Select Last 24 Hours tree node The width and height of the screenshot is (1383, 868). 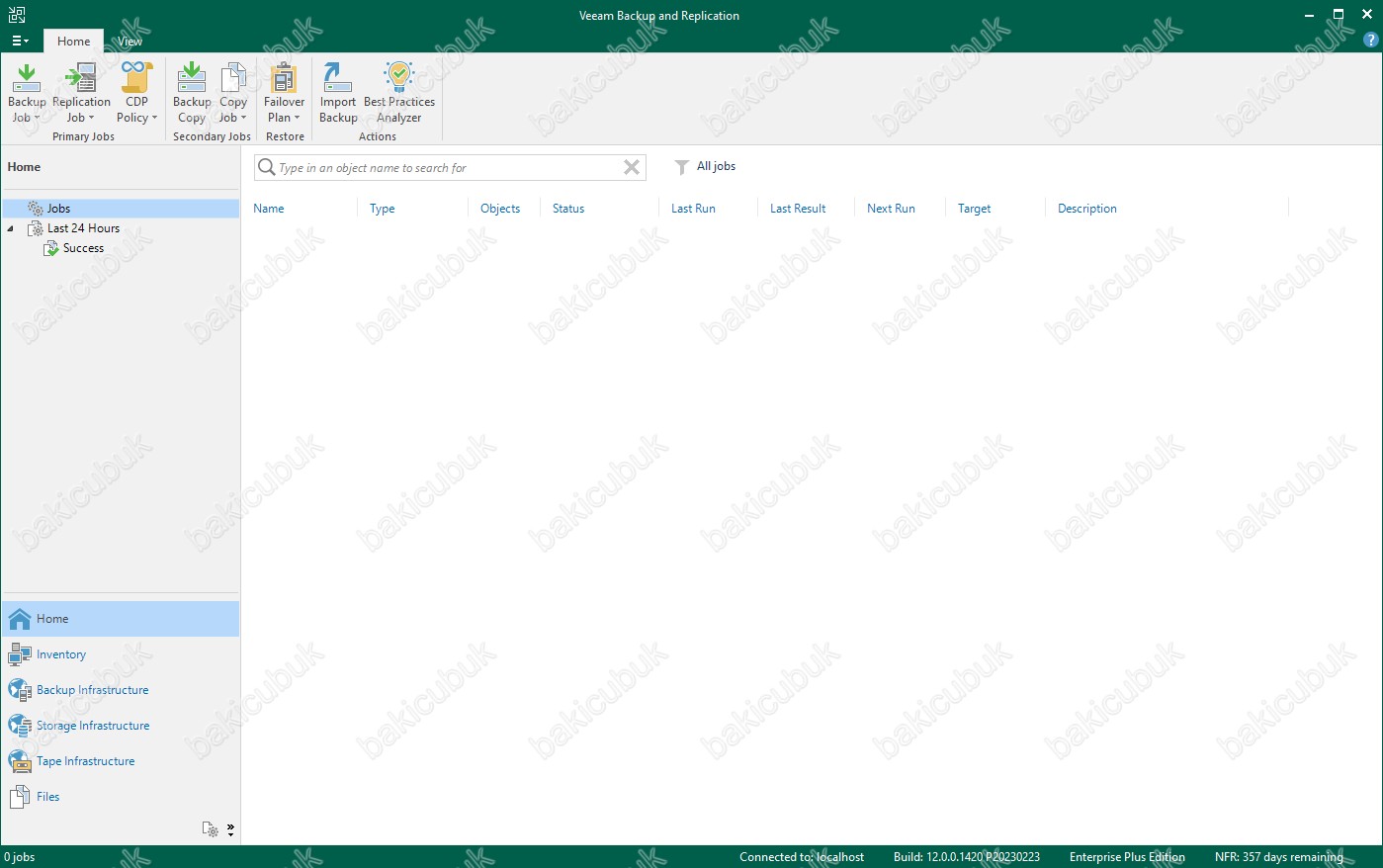click(83, 228)
